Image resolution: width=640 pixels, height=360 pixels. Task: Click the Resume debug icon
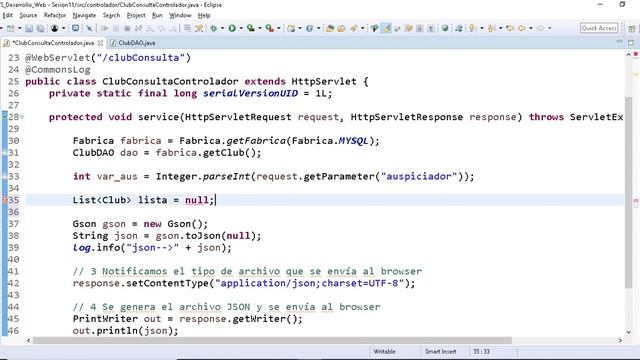click(x=104, y=28)
